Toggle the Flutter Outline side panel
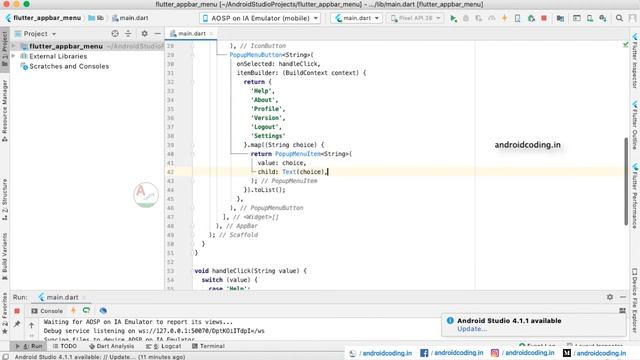 635,125
